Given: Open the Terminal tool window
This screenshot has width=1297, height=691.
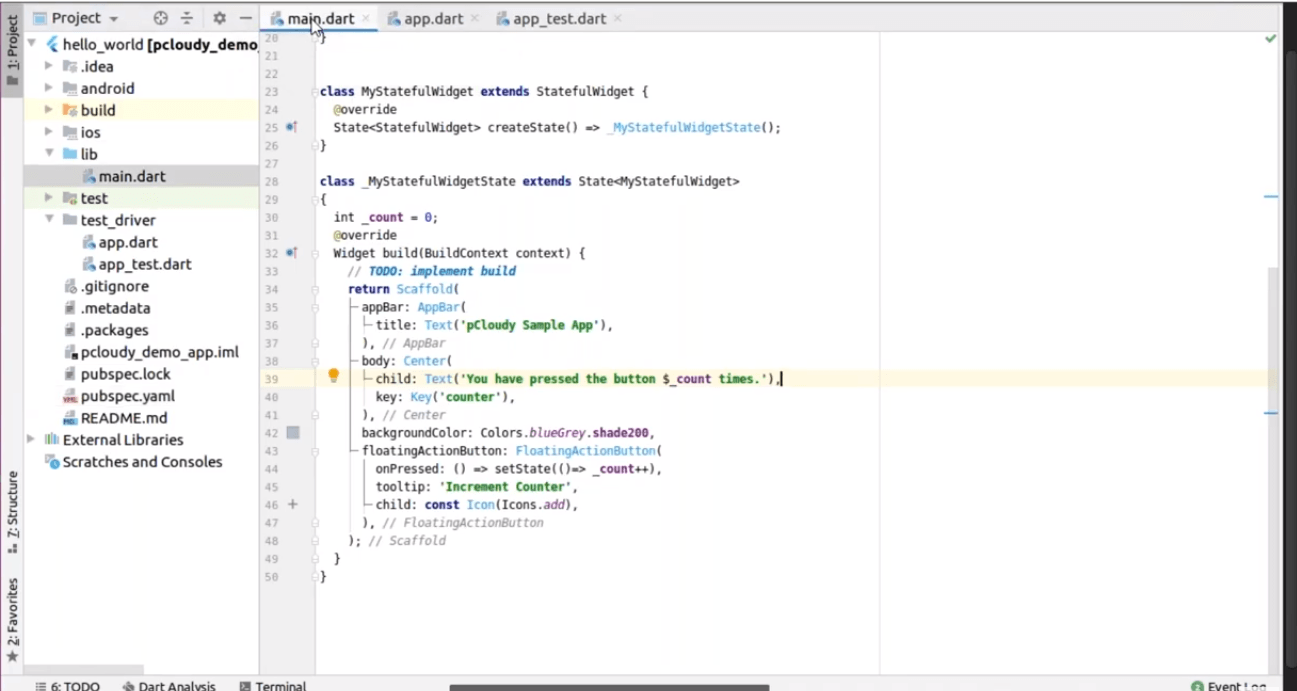Looking at the screenshot, I should click(272, 686).
